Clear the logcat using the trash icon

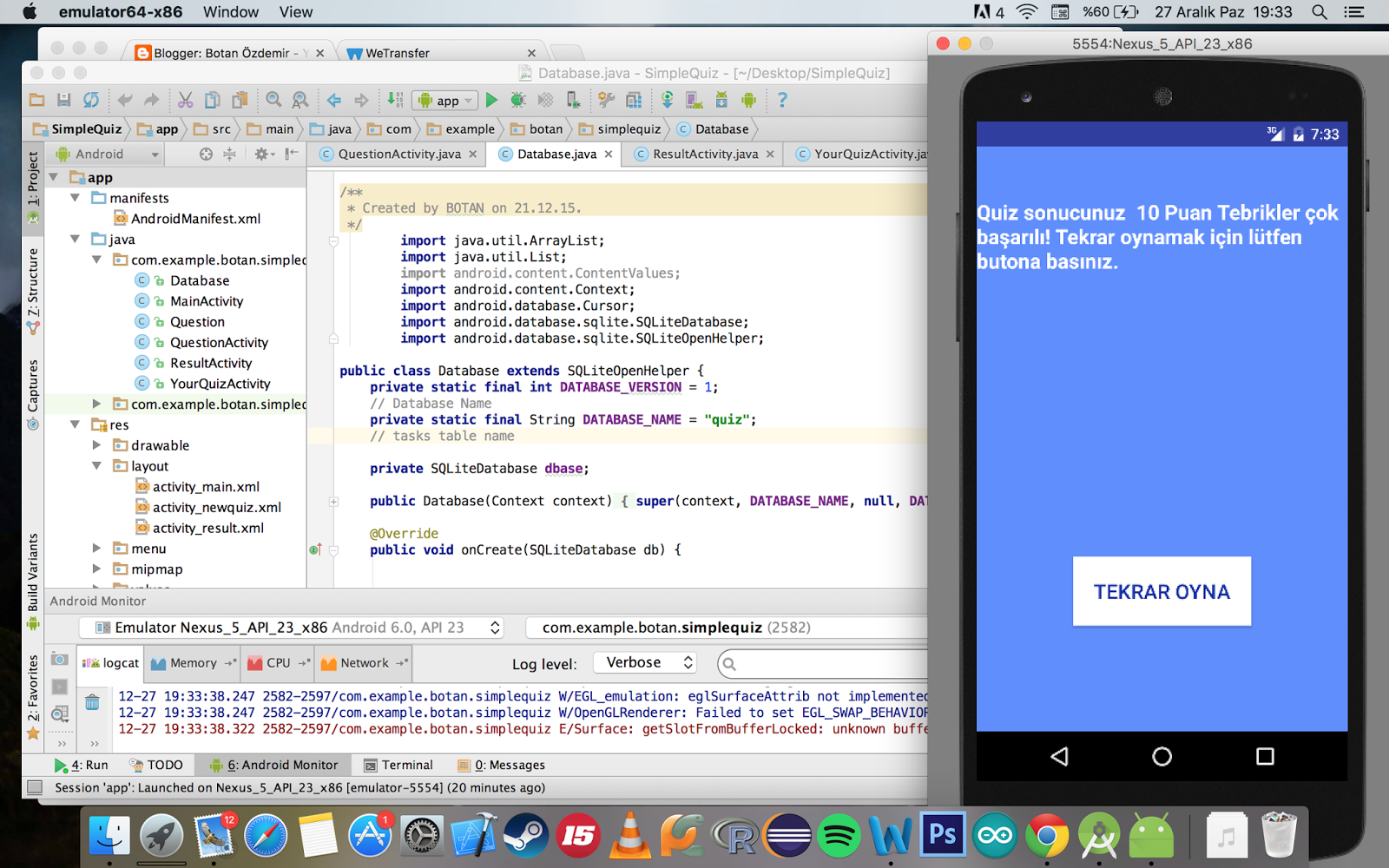point(92,703)
